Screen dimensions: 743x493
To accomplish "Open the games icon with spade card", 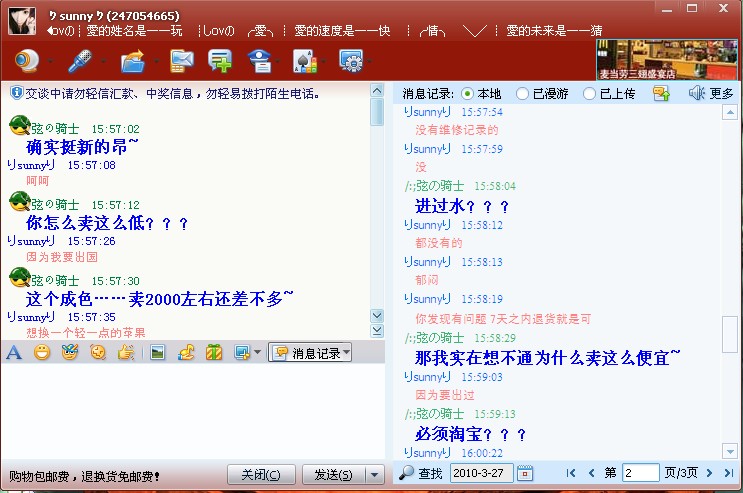I will (303, 62).
